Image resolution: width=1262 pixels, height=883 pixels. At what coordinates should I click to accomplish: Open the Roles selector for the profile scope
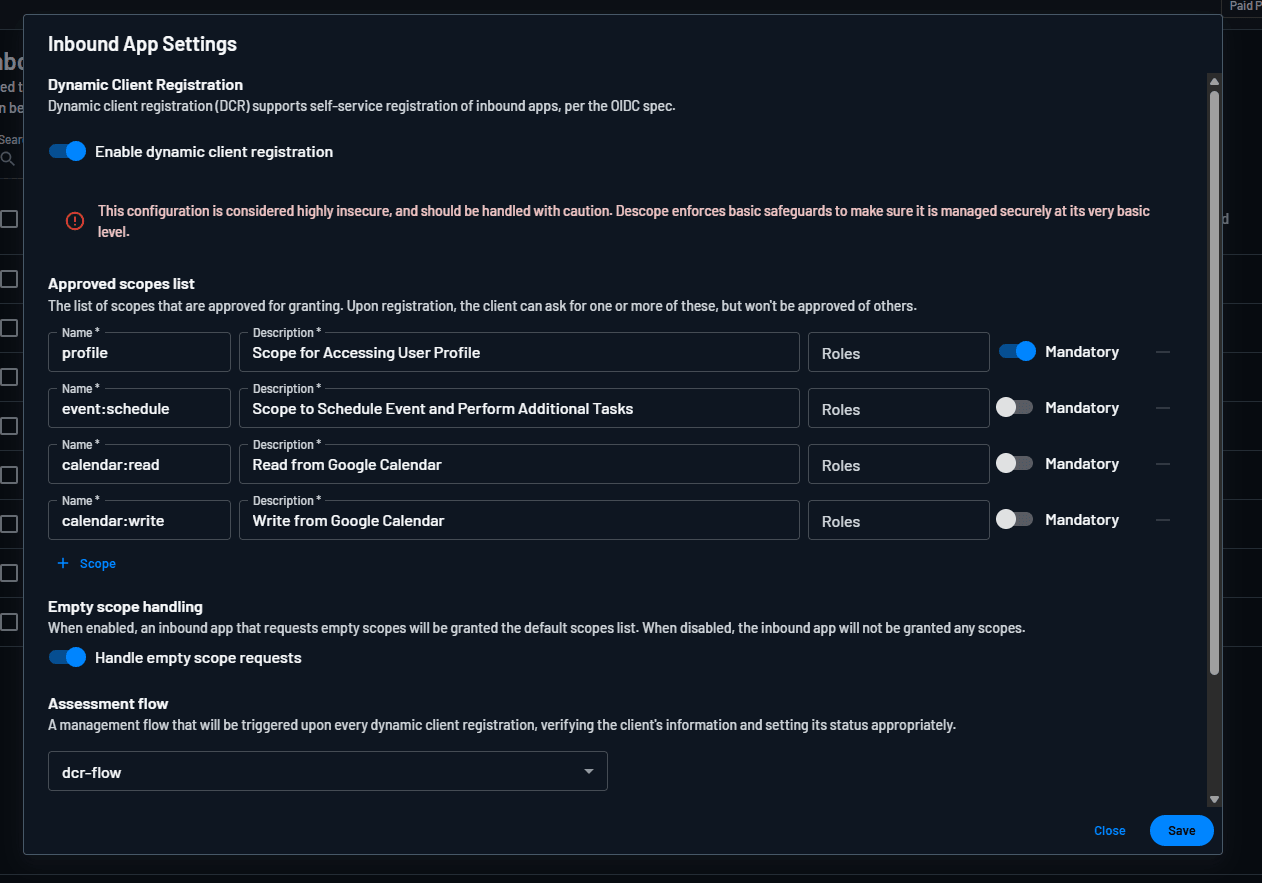[x=898, y=351]
